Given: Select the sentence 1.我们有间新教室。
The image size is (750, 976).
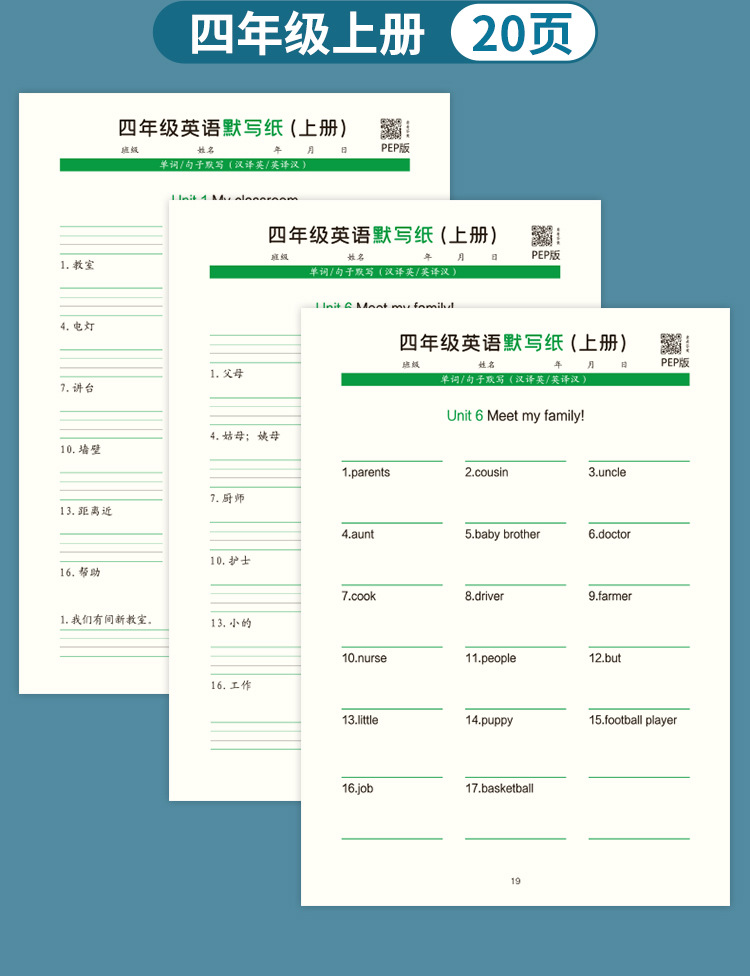Looking at the screenshot, I should [106, 619].
